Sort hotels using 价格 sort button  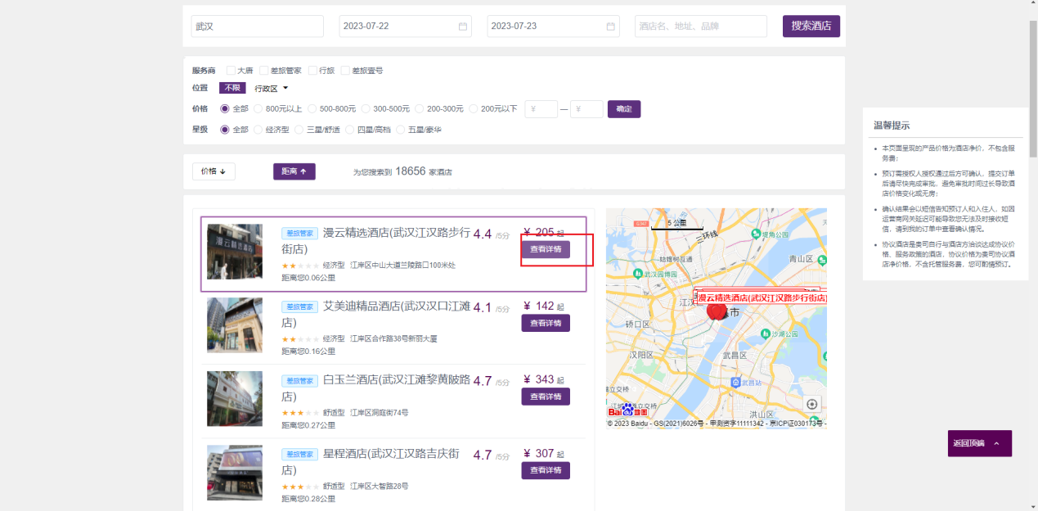click(213, 171)
